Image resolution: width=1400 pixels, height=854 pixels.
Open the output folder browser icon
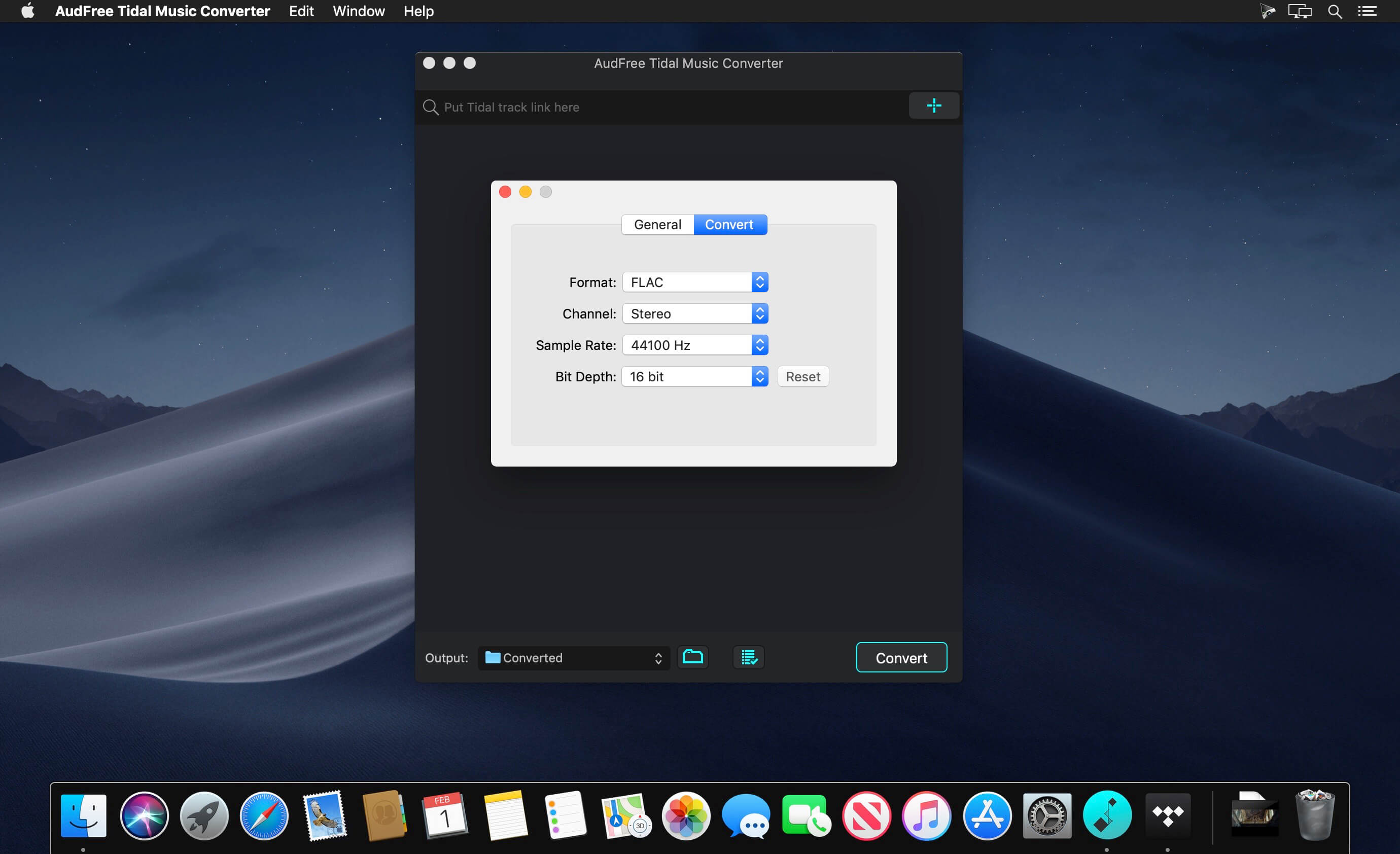tap(692, 658)
